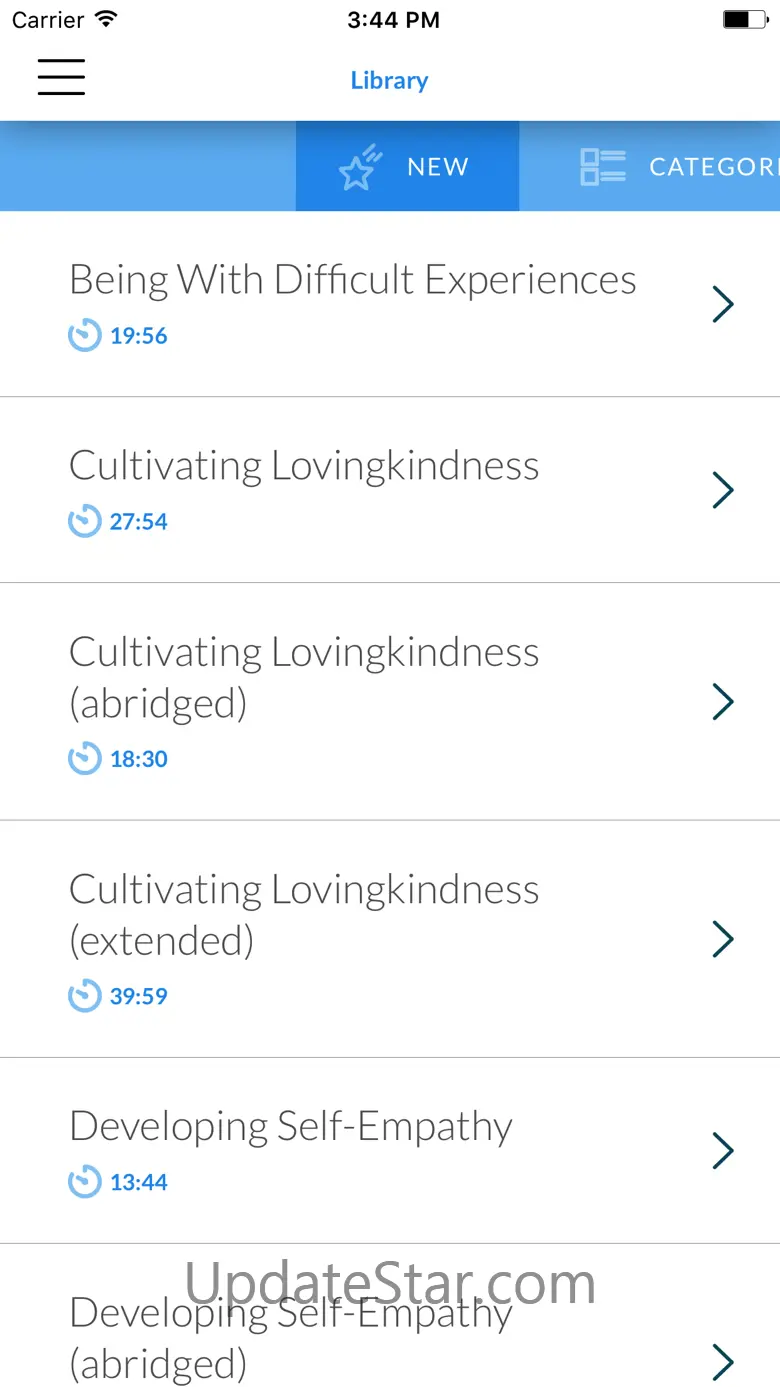Tap the clock icon showing 39:59
Viewport: 780px width, 1387px height.
pos(85,996)
